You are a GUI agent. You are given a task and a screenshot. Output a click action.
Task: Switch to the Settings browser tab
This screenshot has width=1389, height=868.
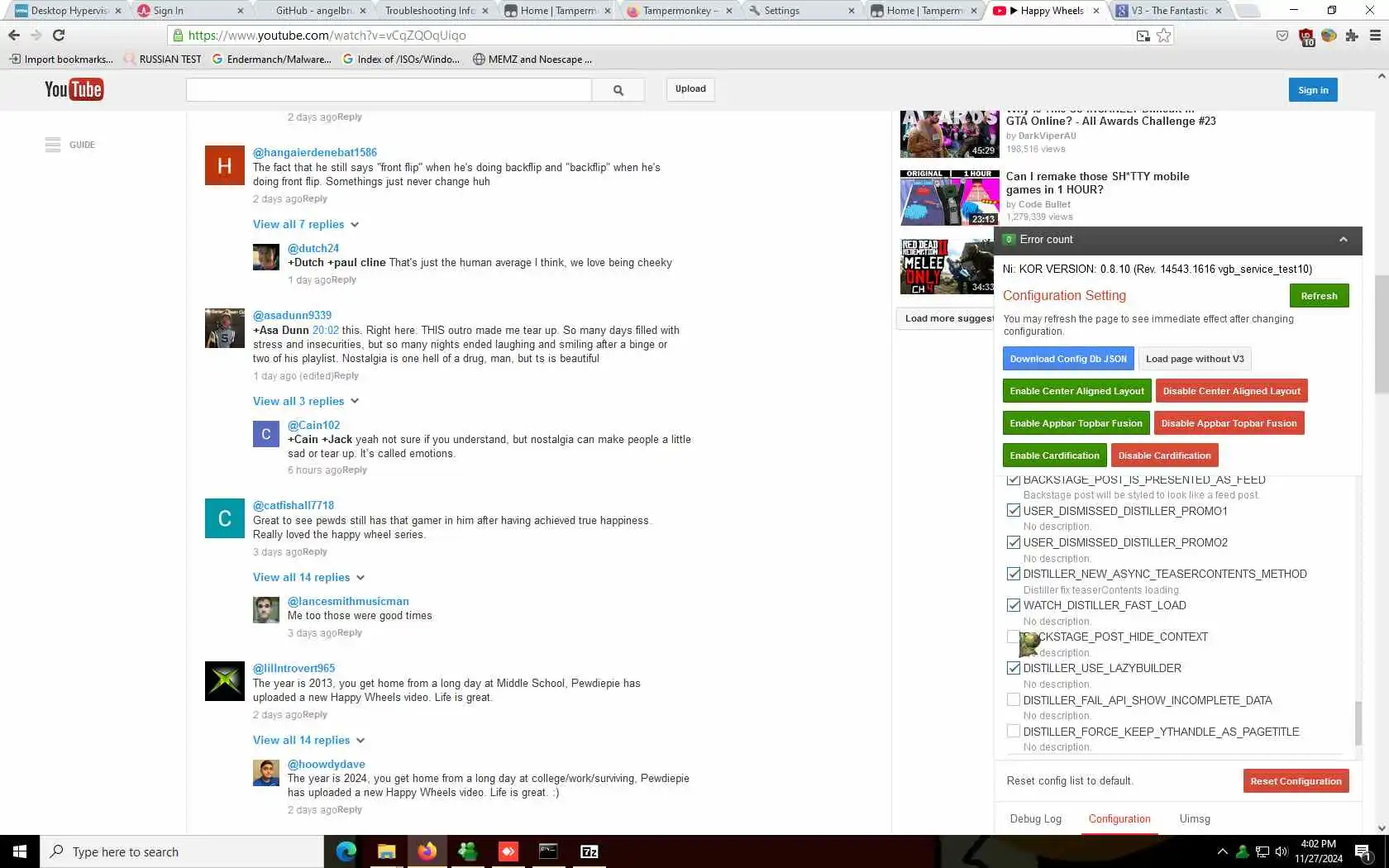[802, 11]
